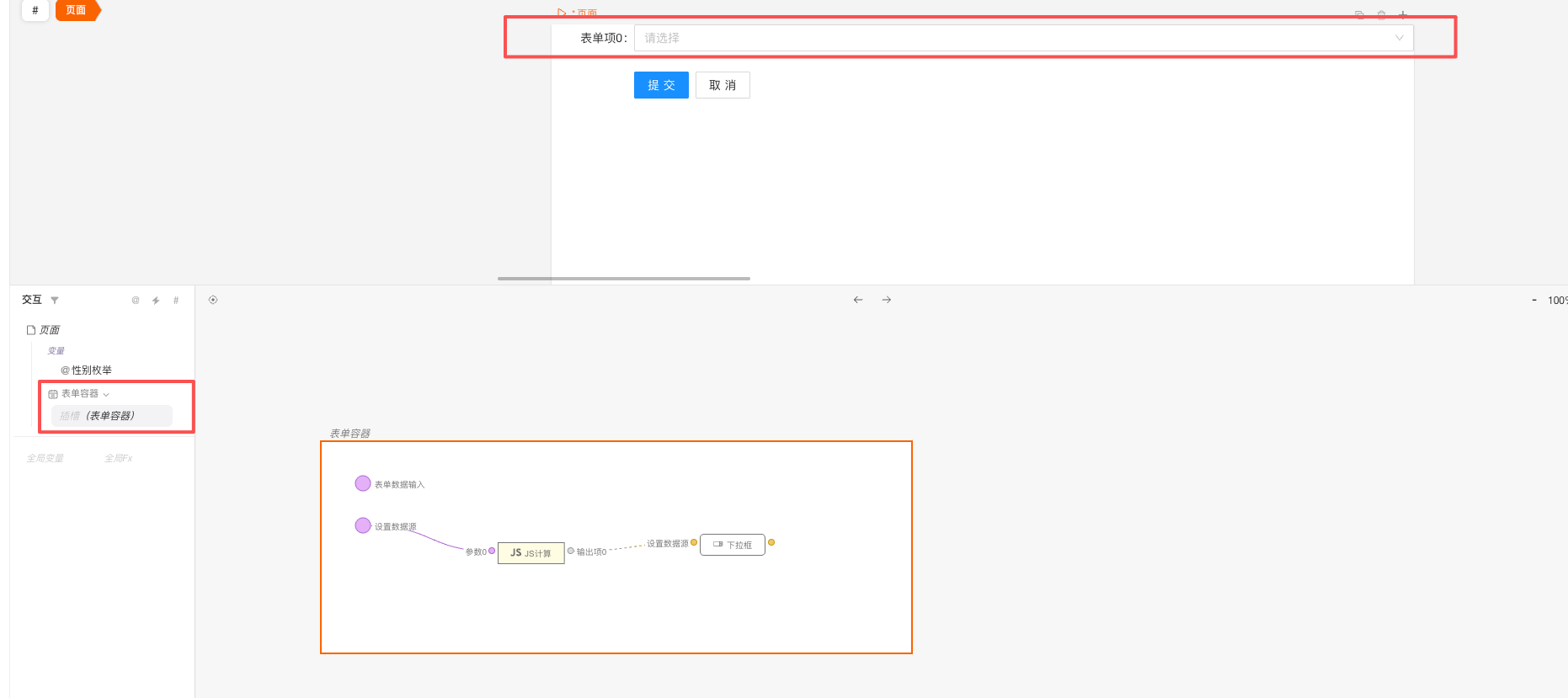Screen dimensions: 1568x698
Task: Click the lightning bolt icon in 交互 panel
Action: point(156,301)
